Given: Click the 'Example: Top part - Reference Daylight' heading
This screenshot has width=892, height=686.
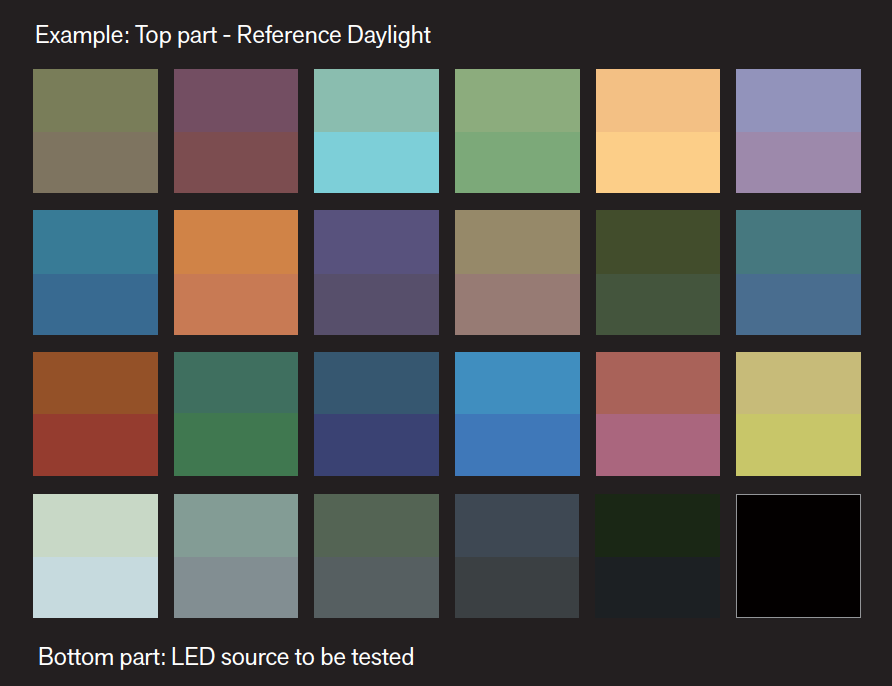Looking at the screenshot, I should click(233, 35).
